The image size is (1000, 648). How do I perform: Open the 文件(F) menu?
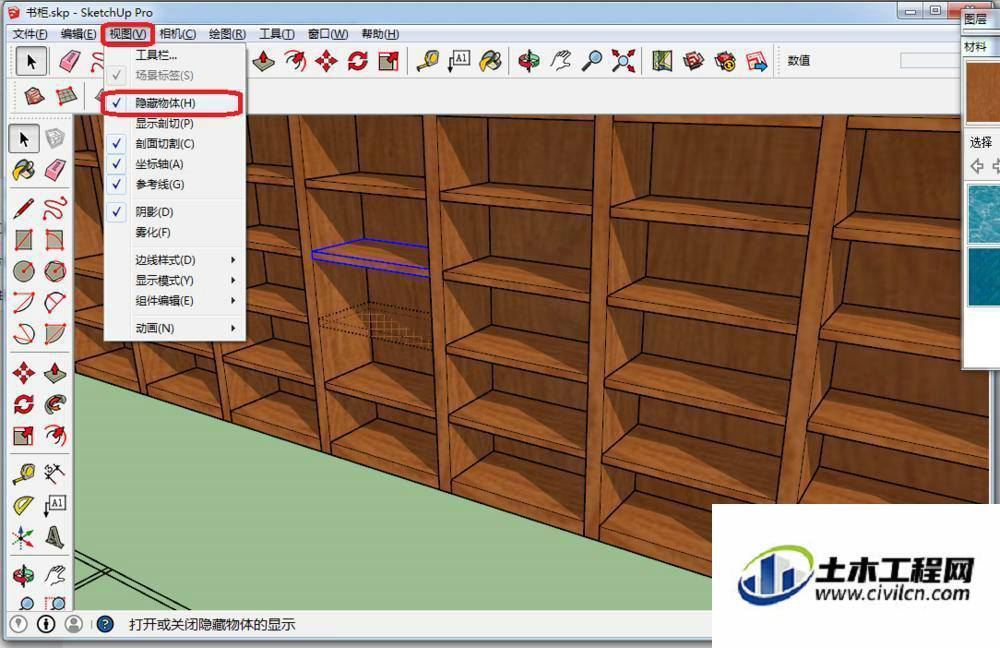(x=30, y=34)
